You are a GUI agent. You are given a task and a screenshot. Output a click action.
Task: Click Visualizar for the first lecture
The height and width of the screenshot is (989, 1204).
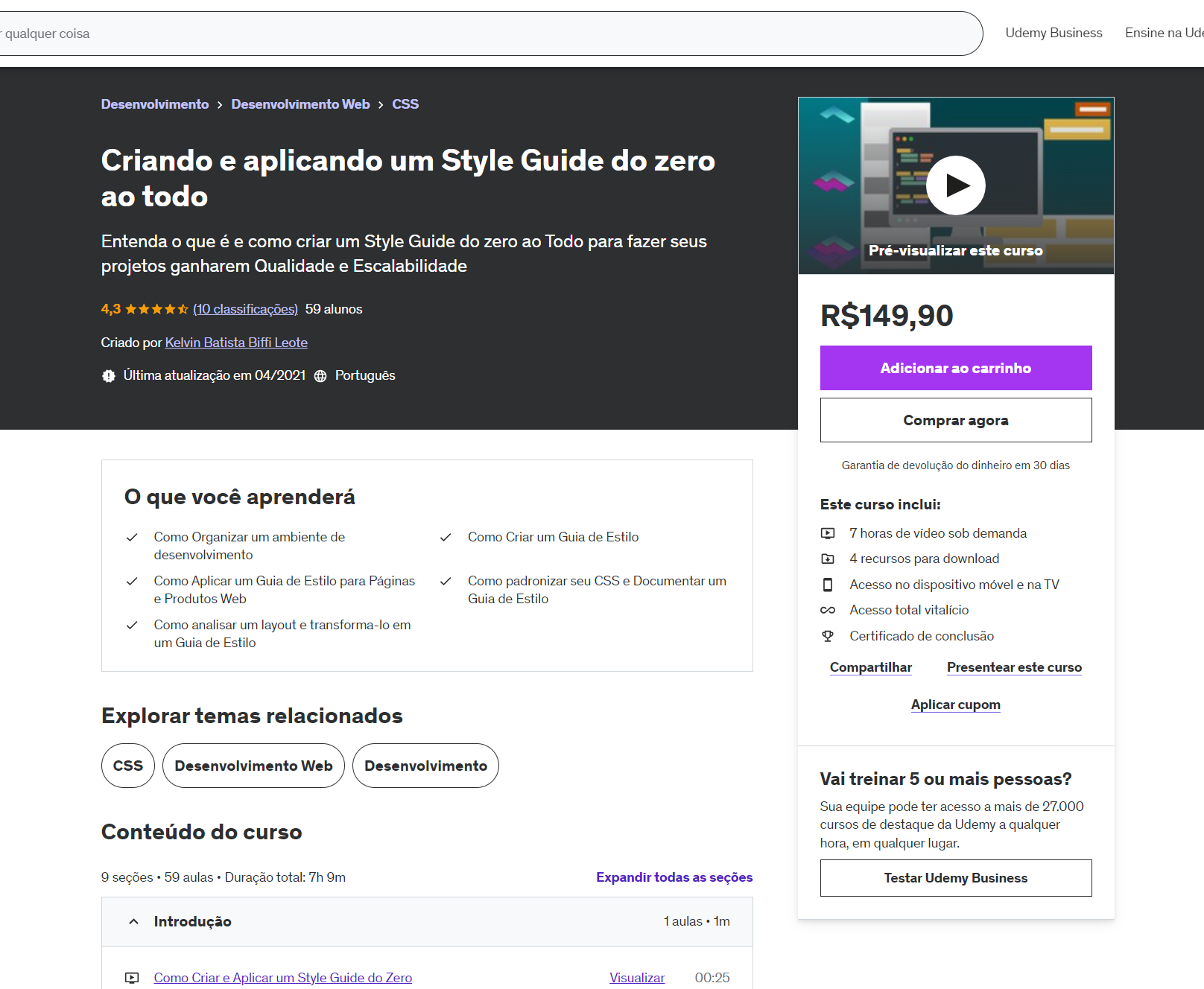(637, 978)
